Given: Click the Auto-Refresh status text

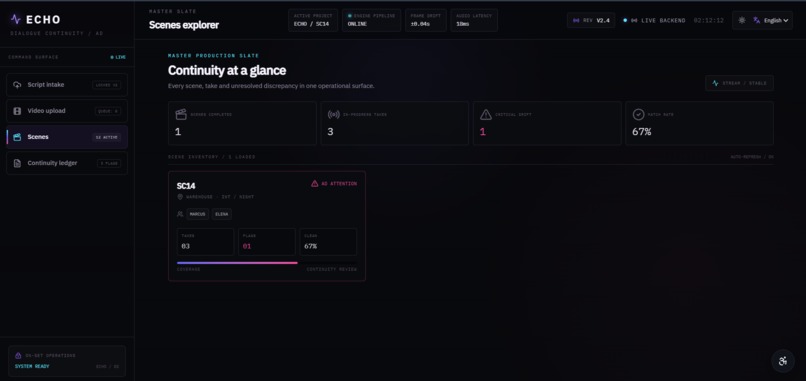Looking at the screenshot, I should tap(752, 157).
